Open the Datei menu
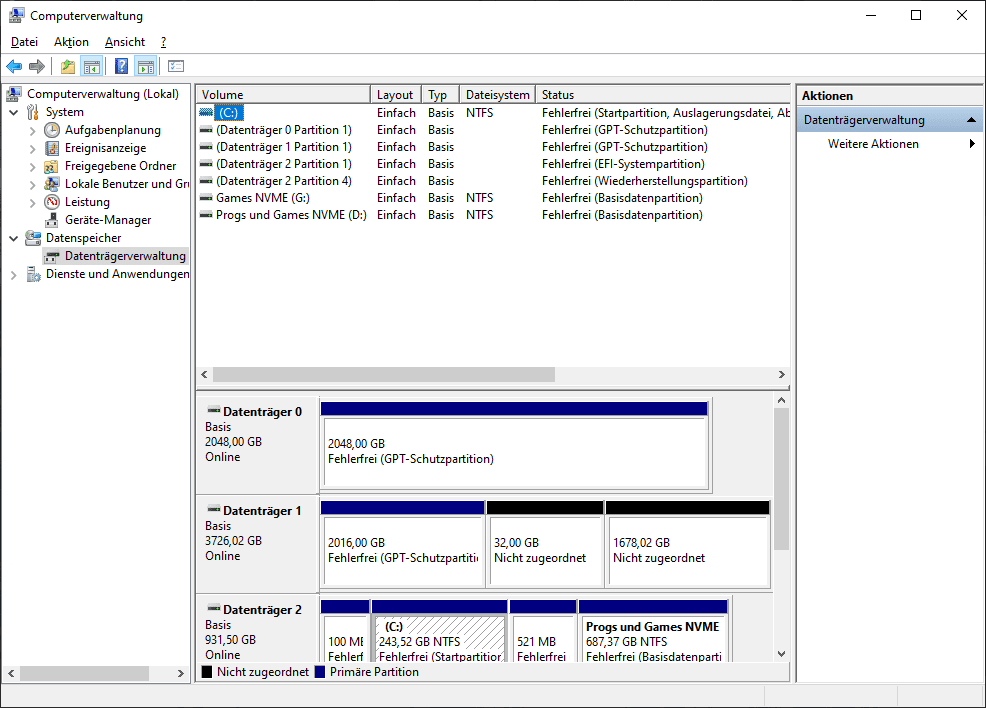The height and width of the screenshot is (708, 986). click(25, 42)
